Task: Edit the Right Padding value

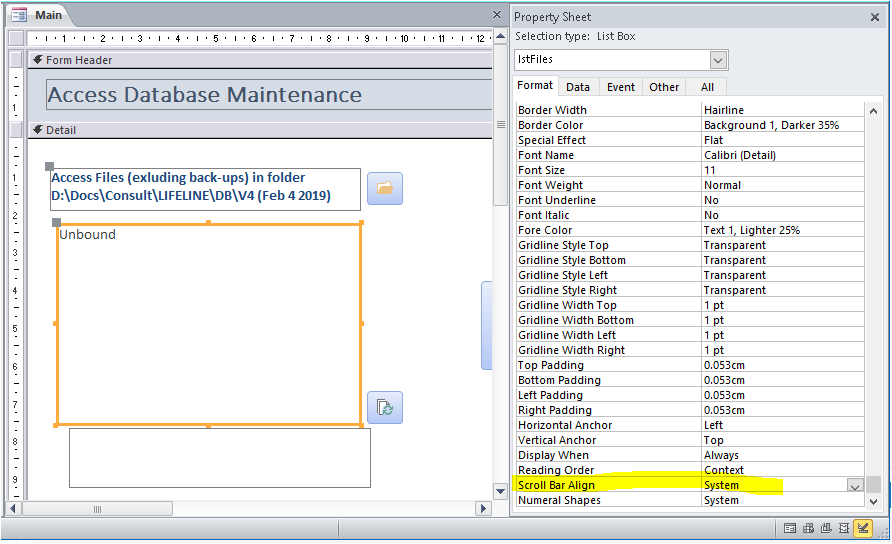Action: [x=783, y=410]
